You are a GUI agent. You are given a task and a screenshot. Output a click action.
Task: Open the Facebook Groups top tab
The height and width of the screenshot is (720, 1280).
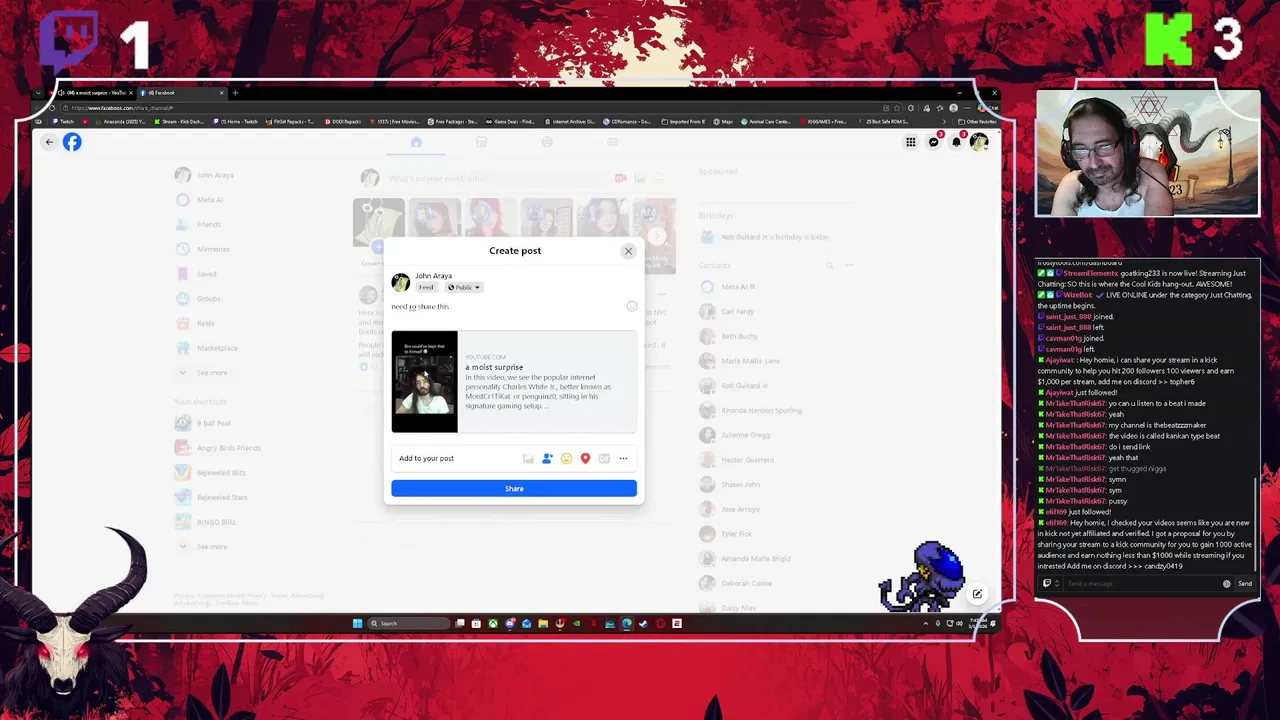[547, 142]
